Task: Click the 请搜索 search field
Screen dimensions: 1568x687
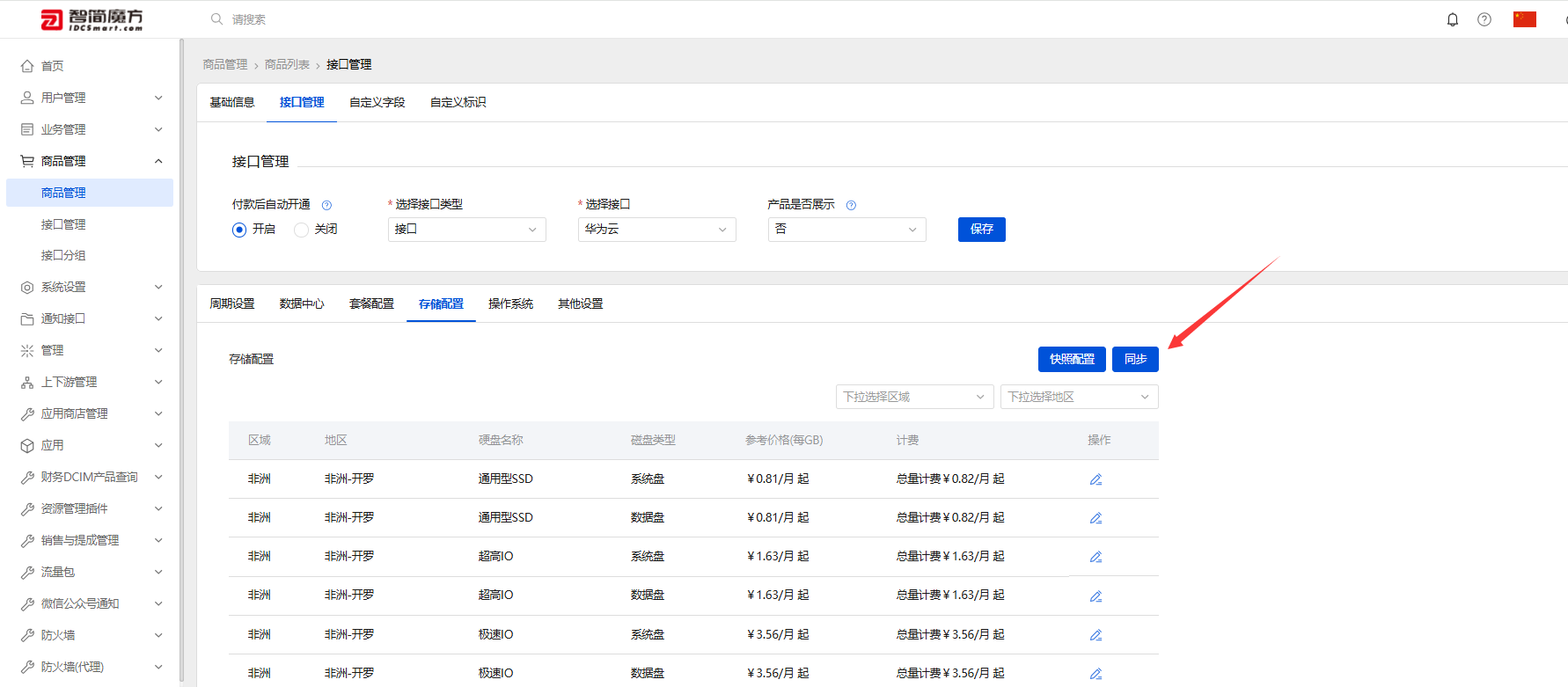Action: click(249, 19)
